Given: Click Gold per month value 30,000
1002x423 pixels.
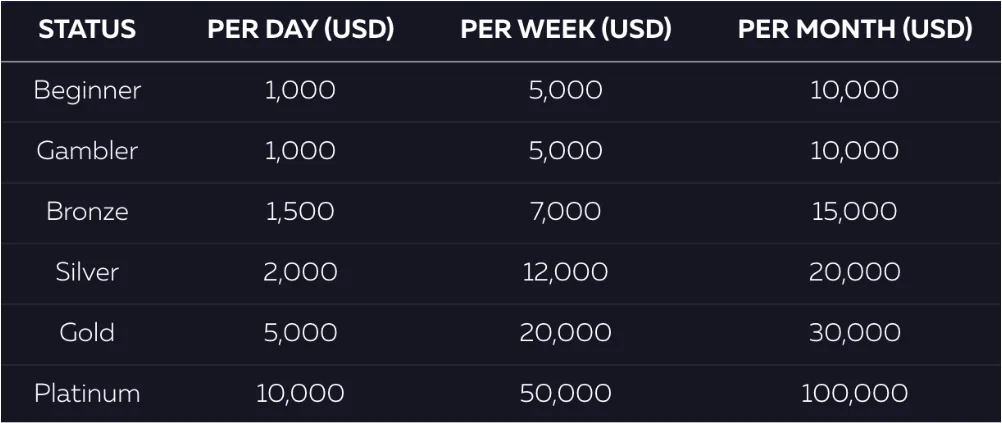Looking at the screenshot, I should tap(855, 333).
